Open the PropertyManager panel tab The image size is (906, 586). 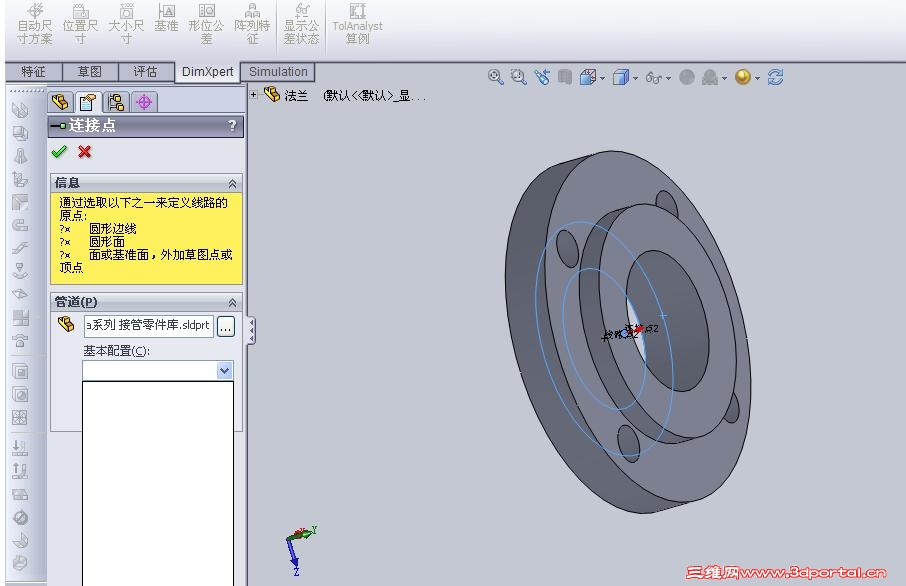87,102
